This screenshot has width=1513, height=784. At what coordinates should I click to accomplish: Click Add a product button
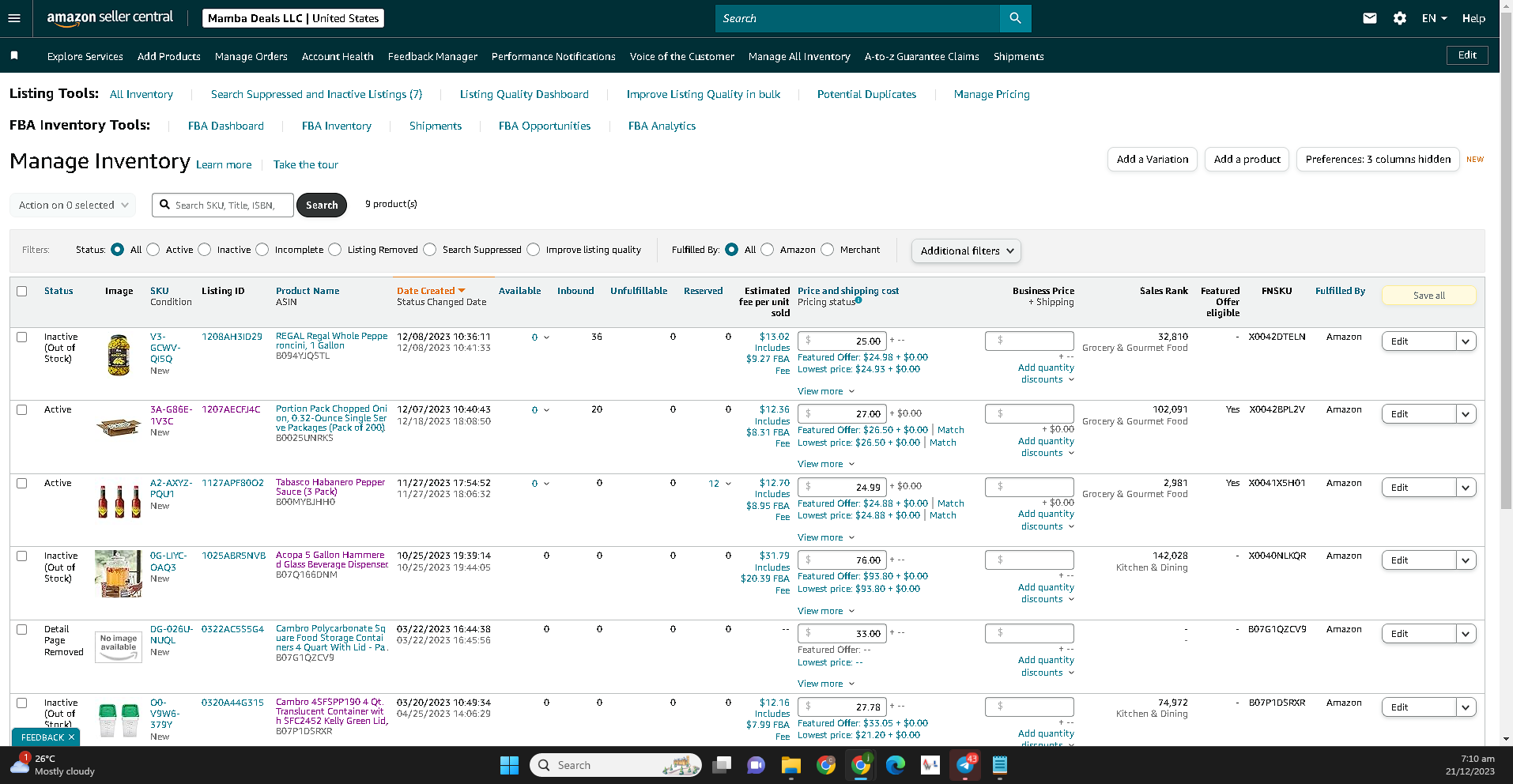coord(1247,159)
